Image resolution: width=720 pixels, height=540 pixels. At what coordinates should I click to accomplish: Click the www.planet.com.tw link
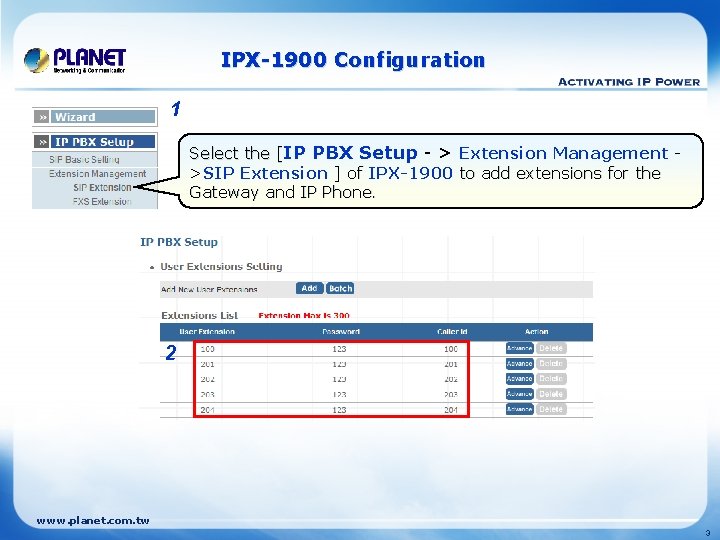coord(93,521)
